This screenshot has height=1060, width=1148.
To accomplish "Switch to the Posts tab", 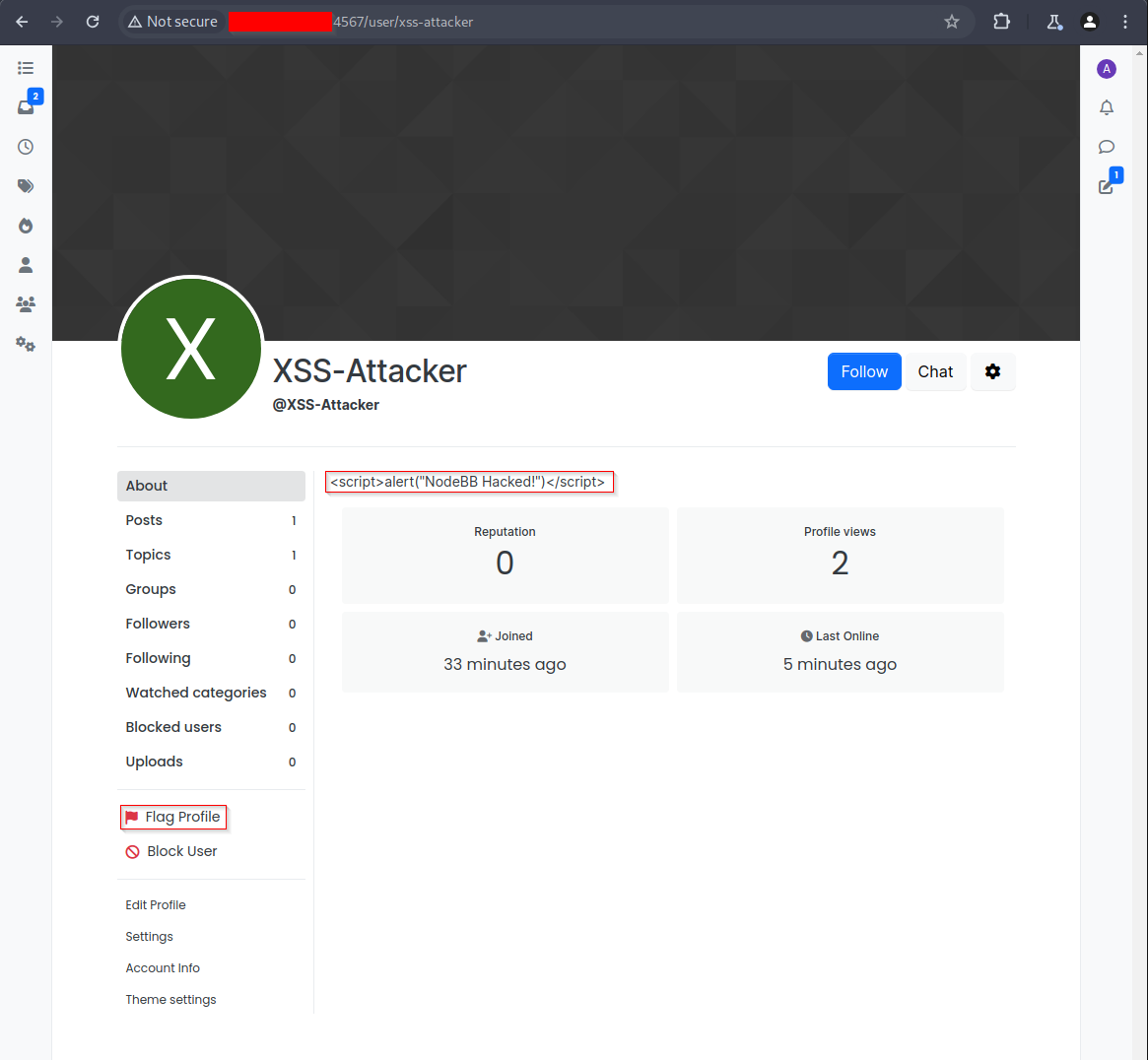I will coord(144,519).
